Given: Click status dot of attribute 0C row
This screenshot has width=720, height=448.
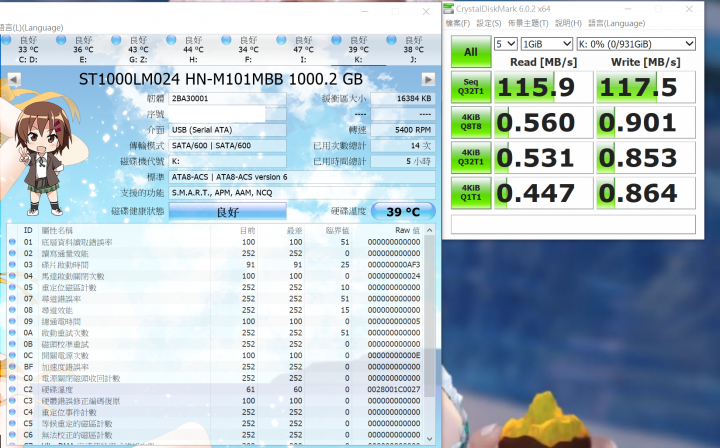Looking at the screenshot, I should pos(12,355).
